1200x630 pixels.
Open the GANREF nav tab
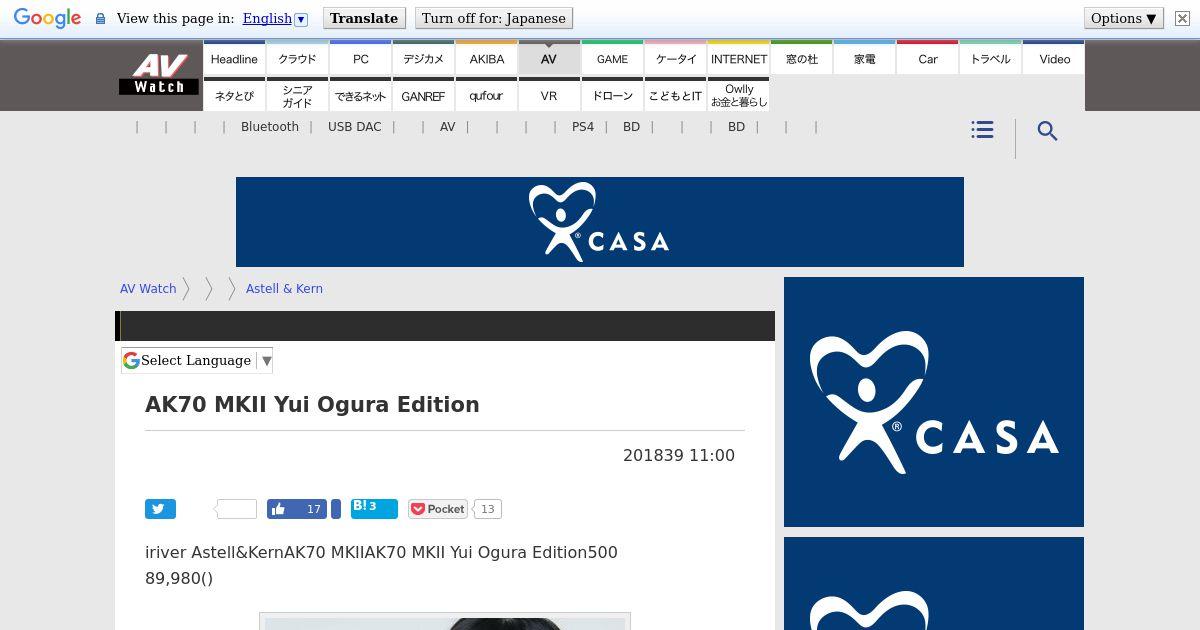pyautogui.click(x=423, y=95)
